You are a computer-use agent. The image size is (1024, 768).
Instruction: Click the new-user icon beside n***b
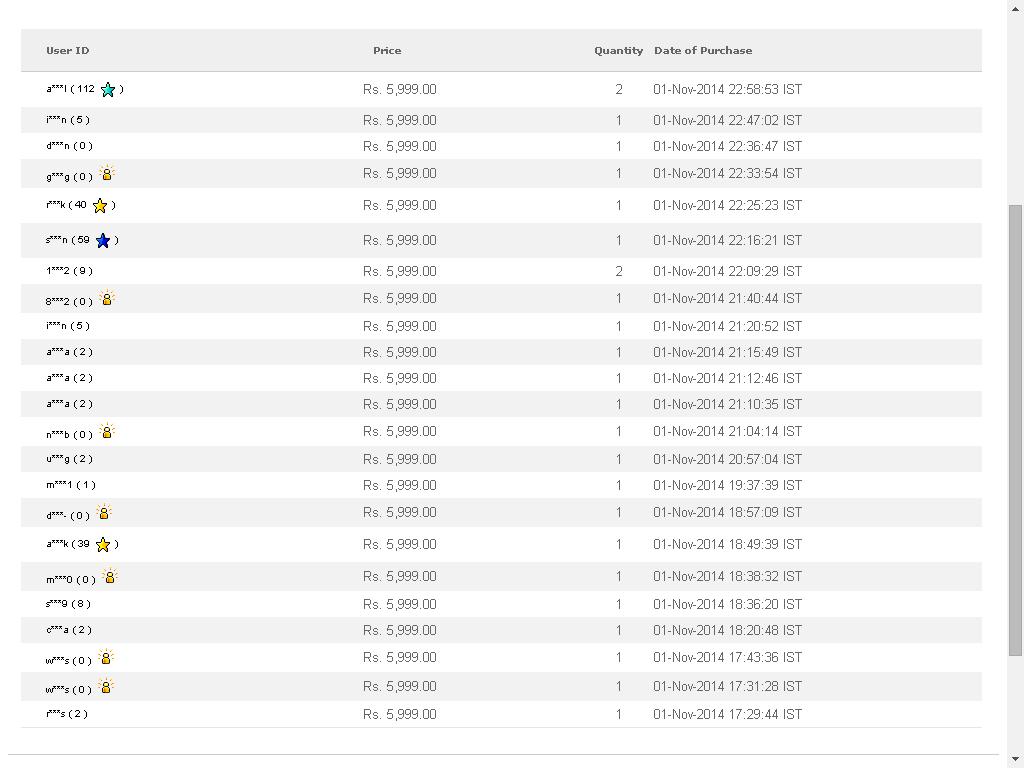tap(107, 431)
